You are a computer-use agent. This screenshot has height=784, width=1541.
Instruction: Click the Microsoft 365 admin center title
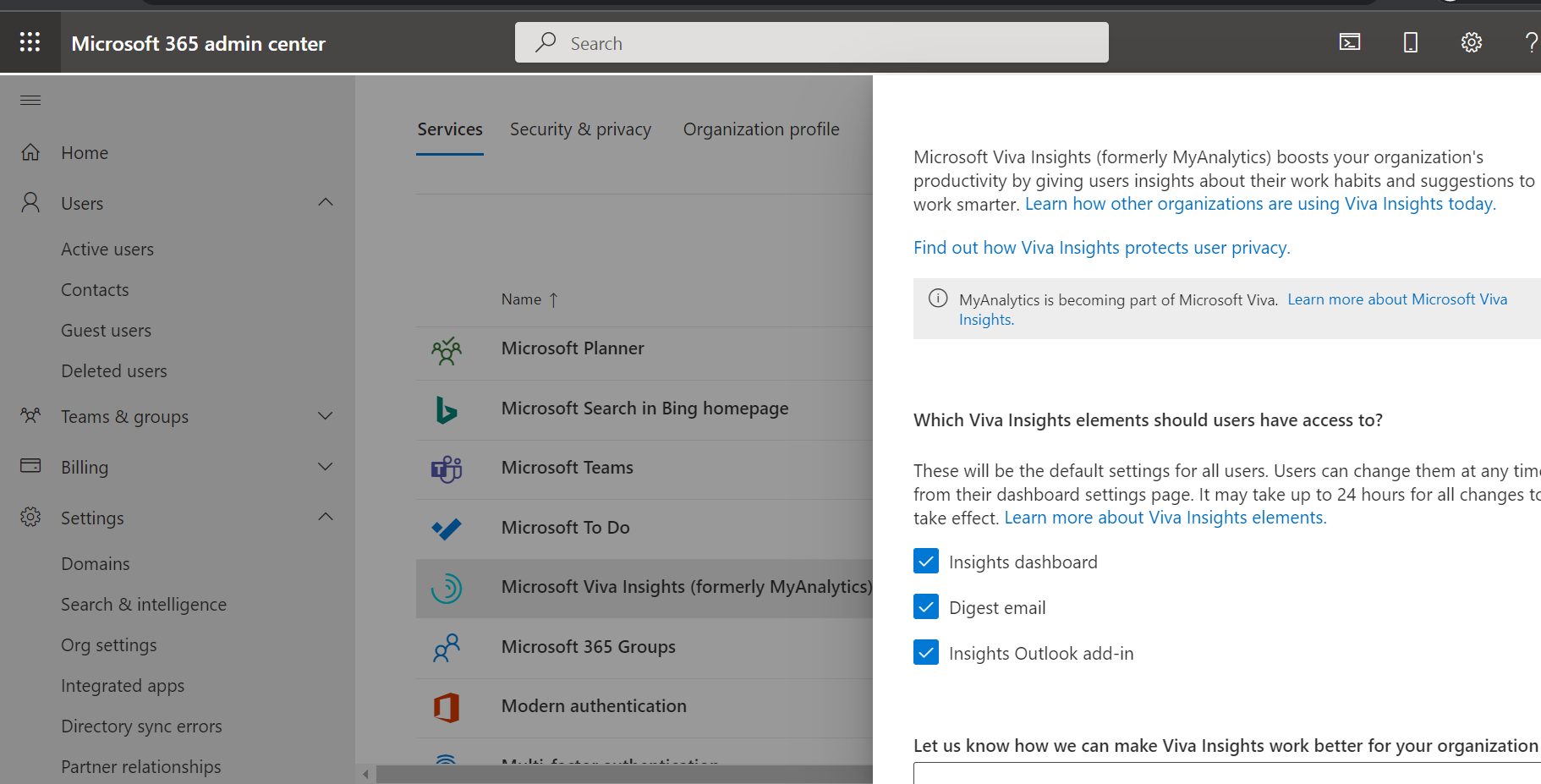[x=198, y=43]
